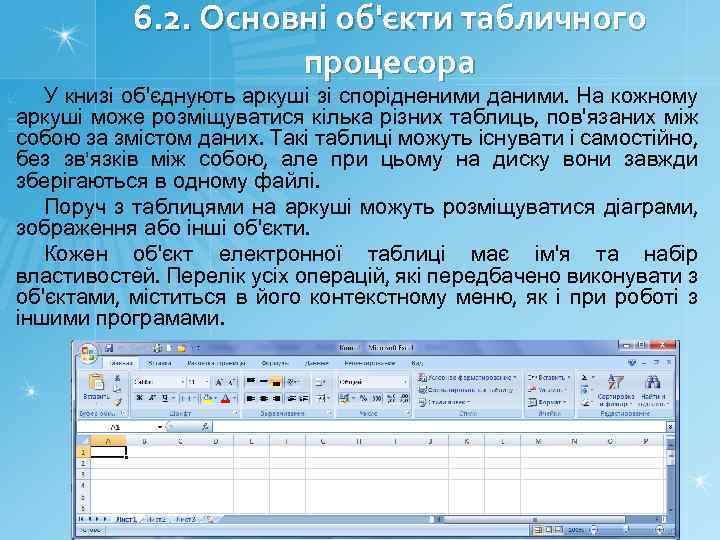Image resolution: width=720 pixels, height=540 pixels.
Task: Click the Accounting Number Format icon
Action: click(346, 399)
